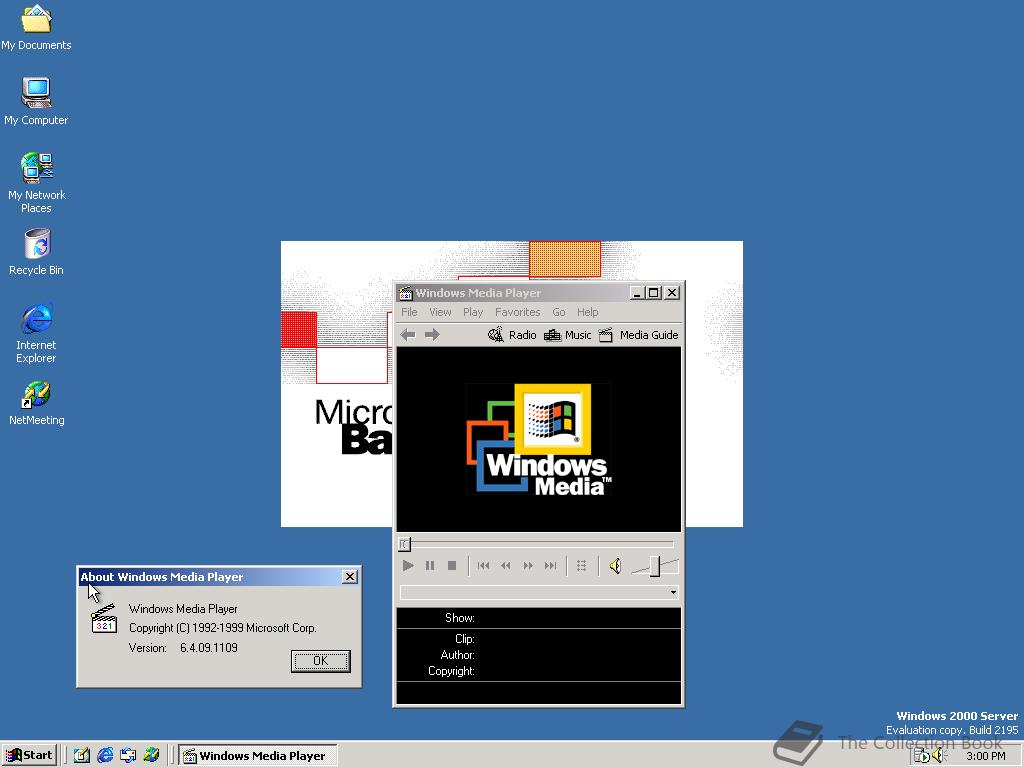This screenshot has height=768, width=1024.
Task: Click the NetMeeting icon in quick launch
Action: pyautogui.click(x=152, y=755)
